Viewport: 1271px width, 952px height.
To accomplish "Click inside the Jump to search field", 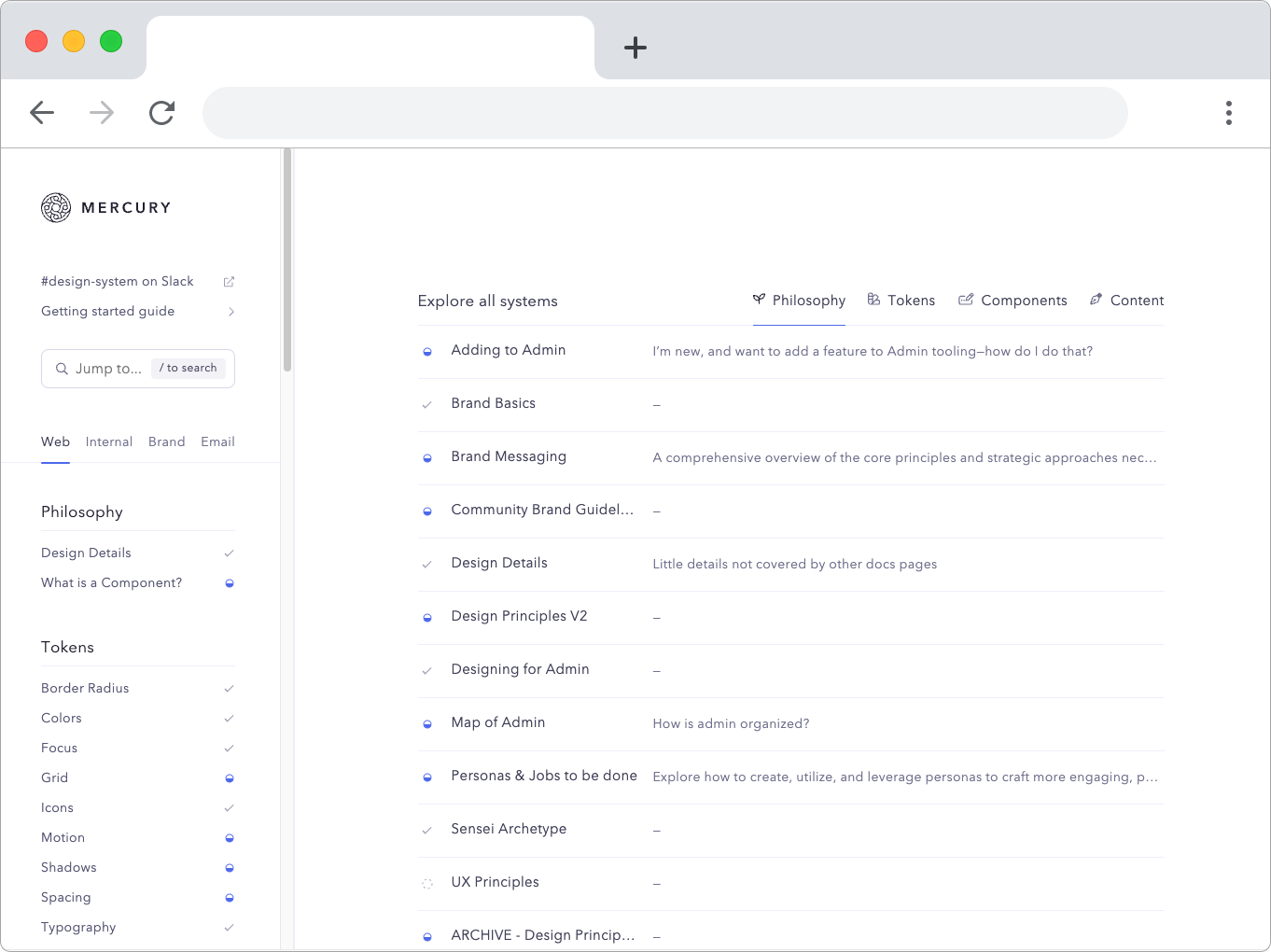I will pyautogui.click(x=121, y=369).
